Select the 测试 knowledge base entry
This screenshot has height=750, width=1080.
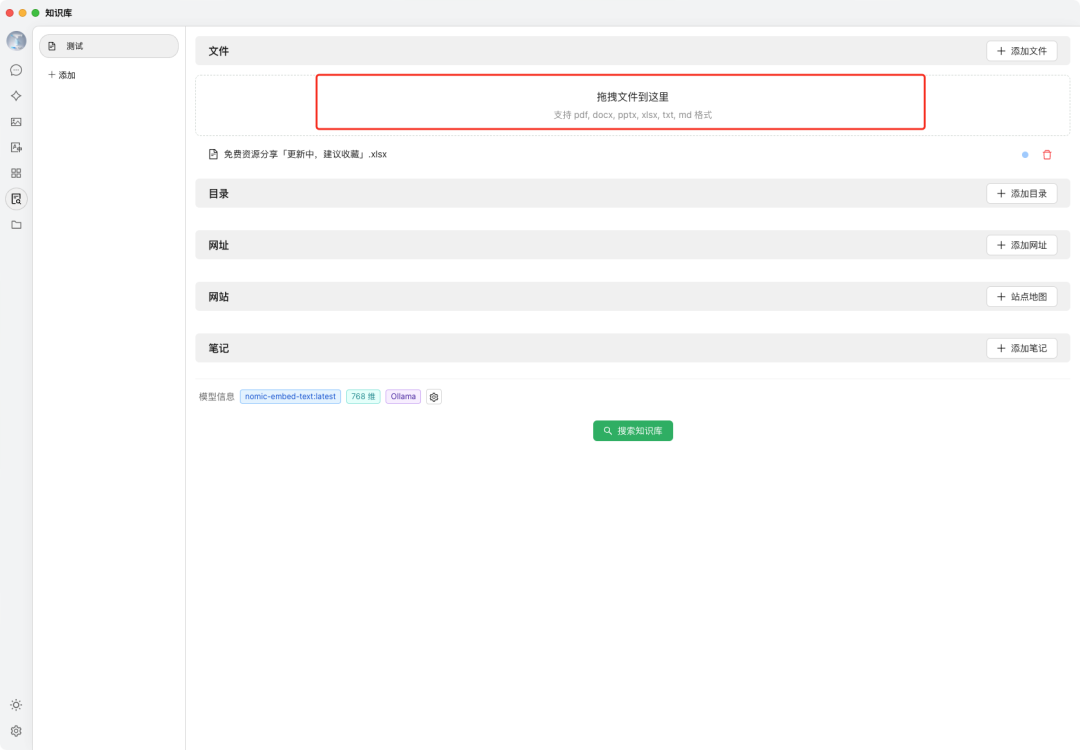109,46
